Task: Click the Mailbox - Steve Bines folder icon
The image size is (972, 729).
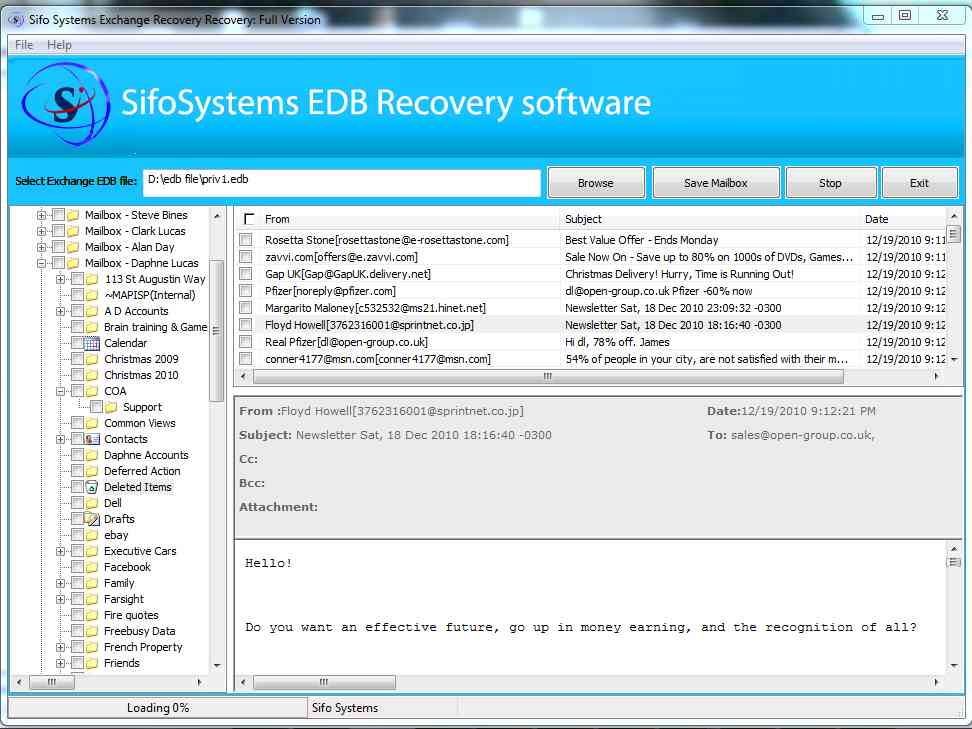Action: pos(73,215)
